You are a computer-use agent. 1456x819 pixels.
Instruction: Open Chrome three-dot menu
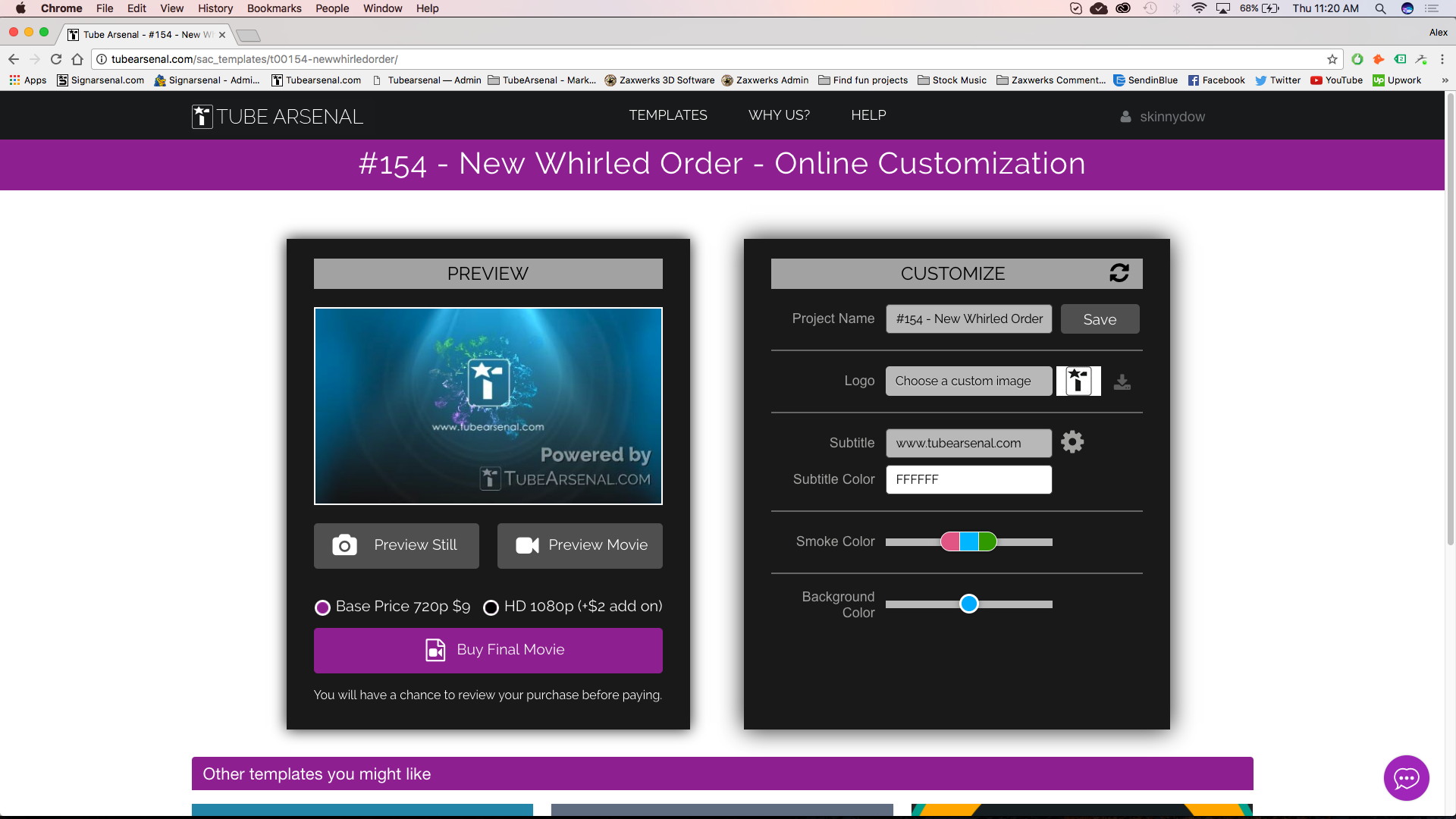pos(1442,59)
